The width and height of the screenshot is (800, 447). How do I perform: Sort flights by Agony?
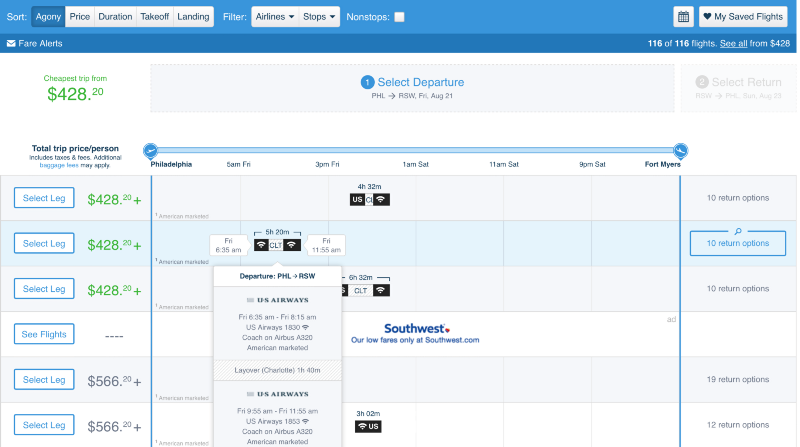pyautogui.click(x=48, y=17)
